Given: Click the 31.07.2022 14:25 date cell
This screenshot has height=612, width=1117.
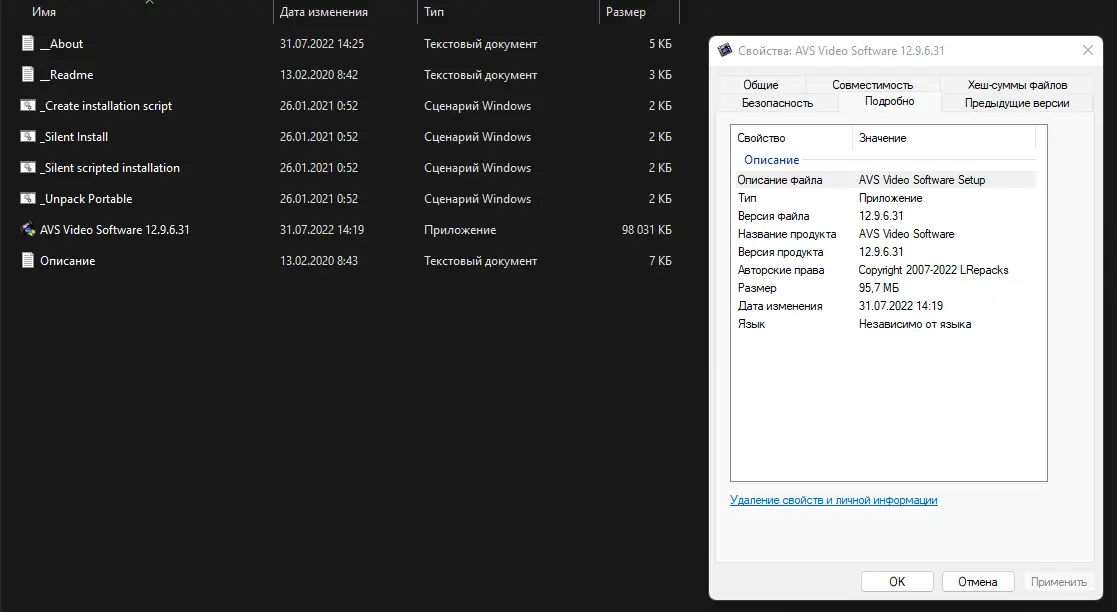Looking at the screenshot, I should 321,43.
